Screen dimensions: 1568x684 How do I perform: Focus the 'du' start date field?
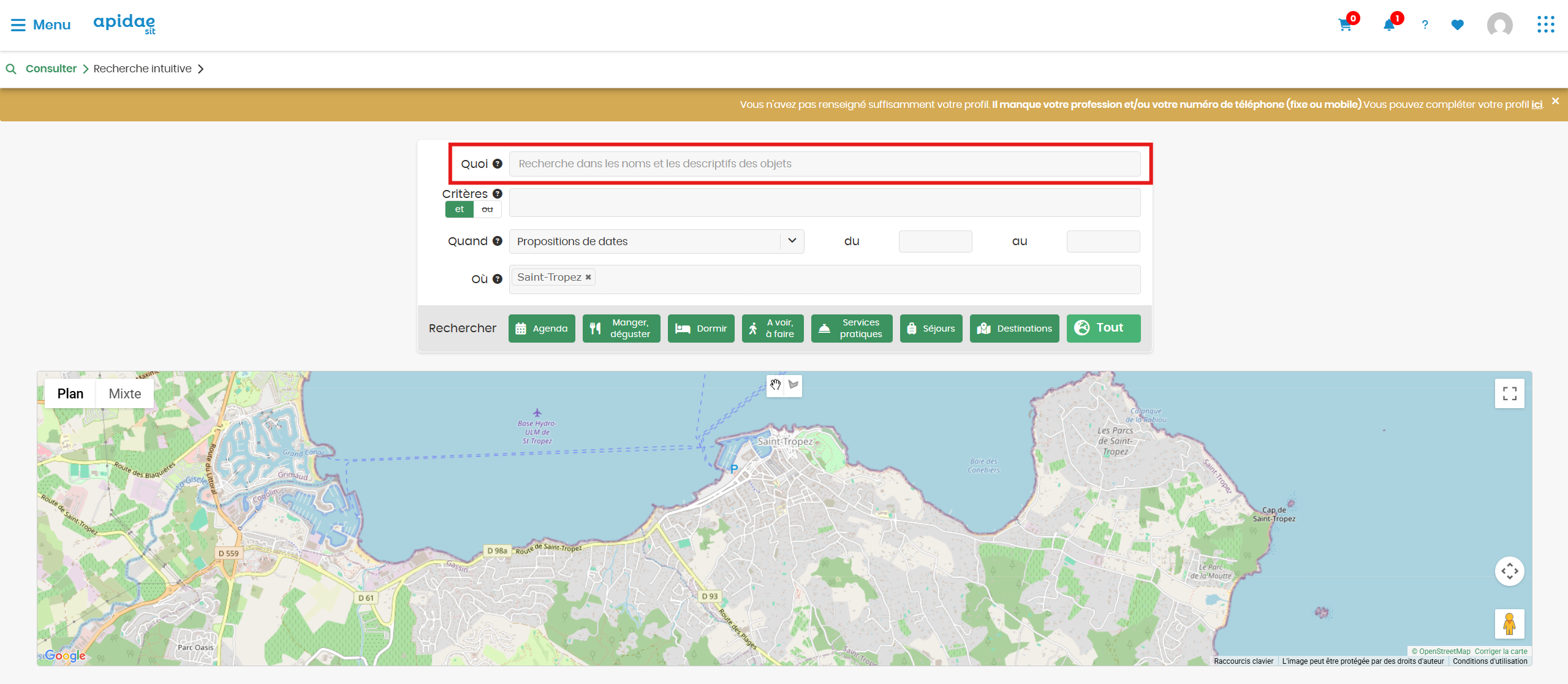935,241
